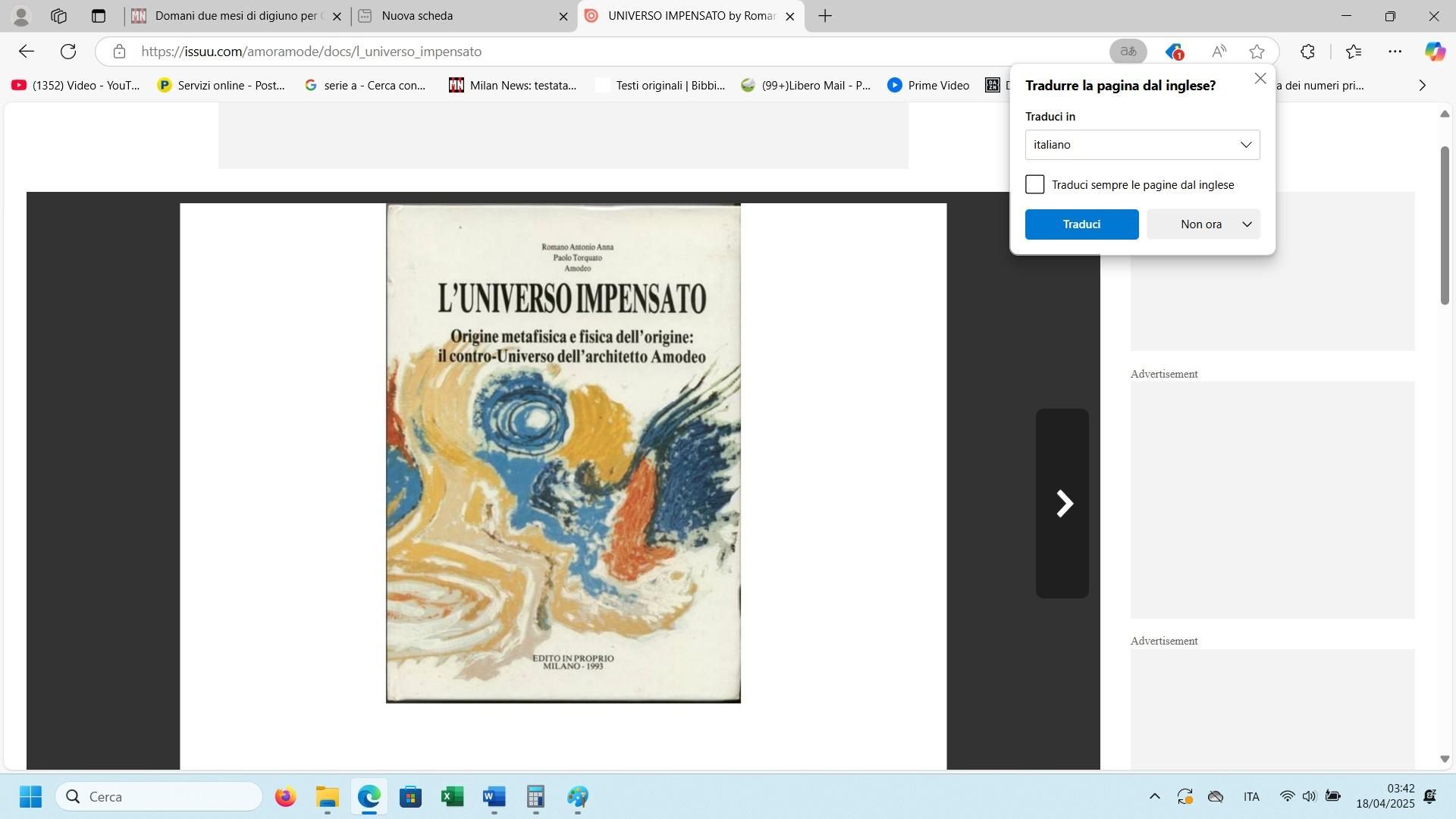This screenshot has width=1456, height=819.
Task: Open the shopping badge icon with notification
Action: 1174,52
